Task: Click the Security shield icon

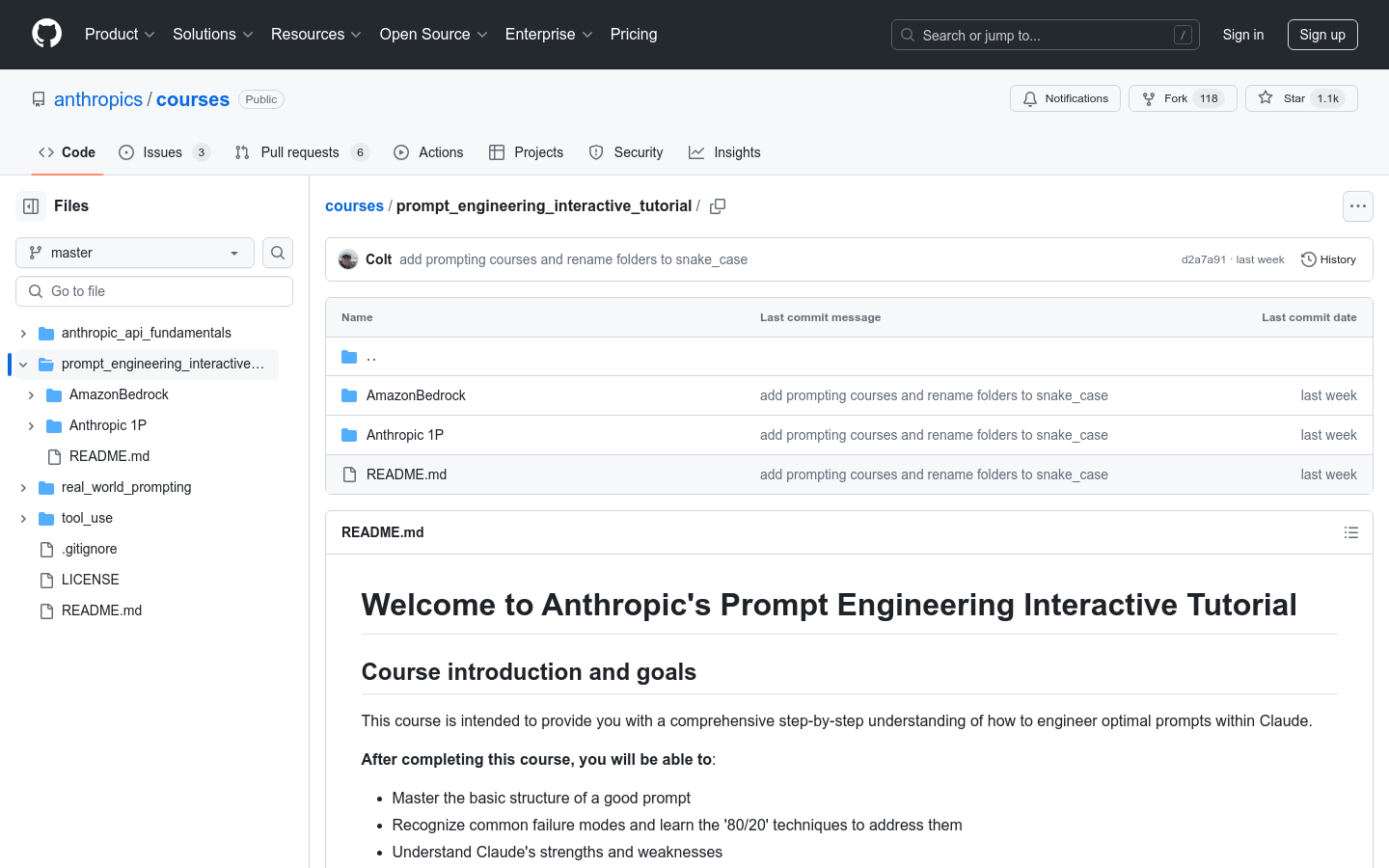Action: tap(596, 152)
